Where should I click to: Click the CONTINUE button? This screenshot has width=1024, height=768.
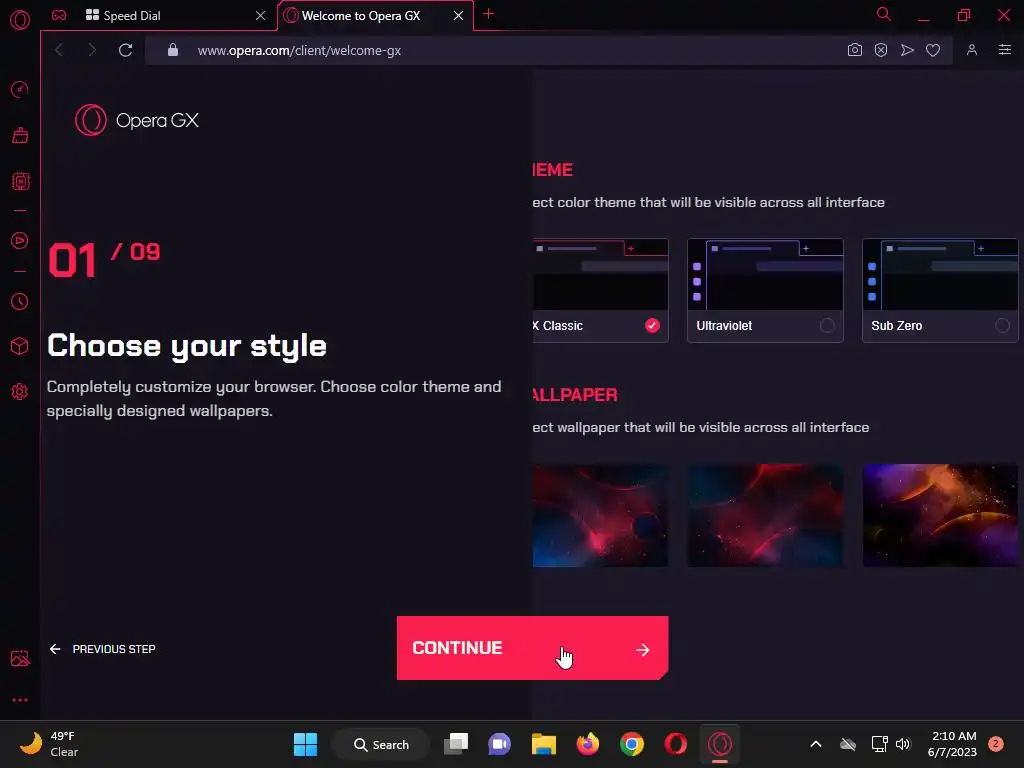(532, 648)
